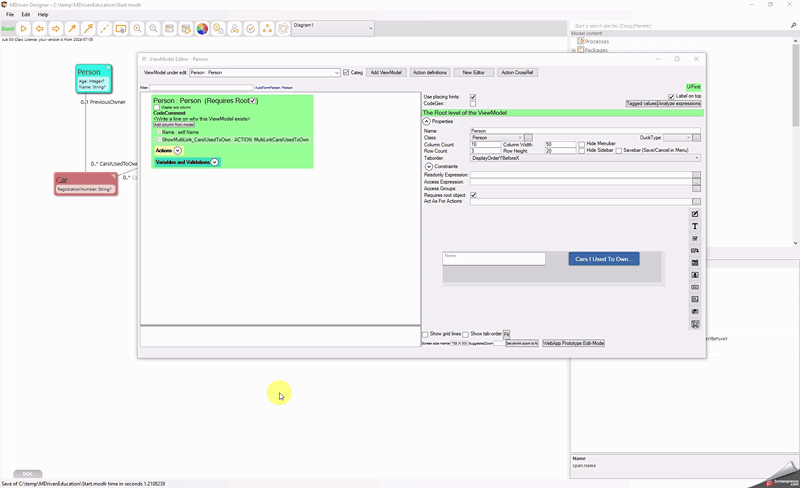800x488 pixels.
Task: Enable Show grid lines checkbox
Action: [425, 334]
